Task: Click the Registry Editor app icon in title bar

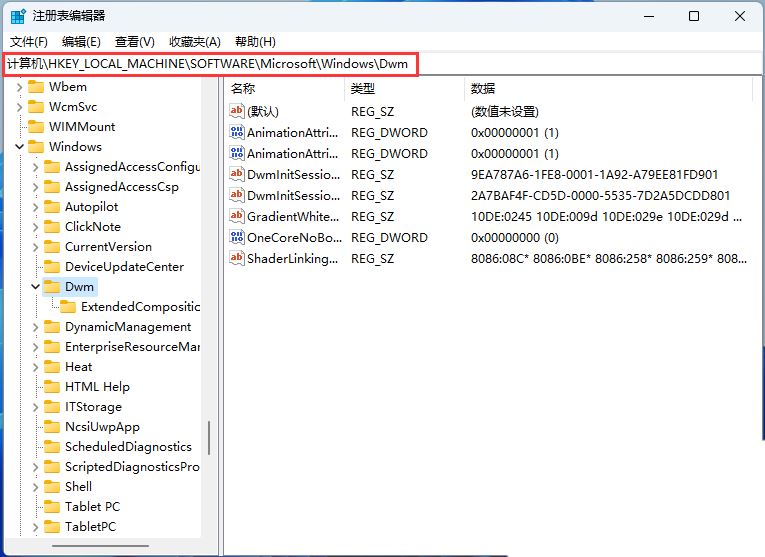Action: click(x=18, y=16)
